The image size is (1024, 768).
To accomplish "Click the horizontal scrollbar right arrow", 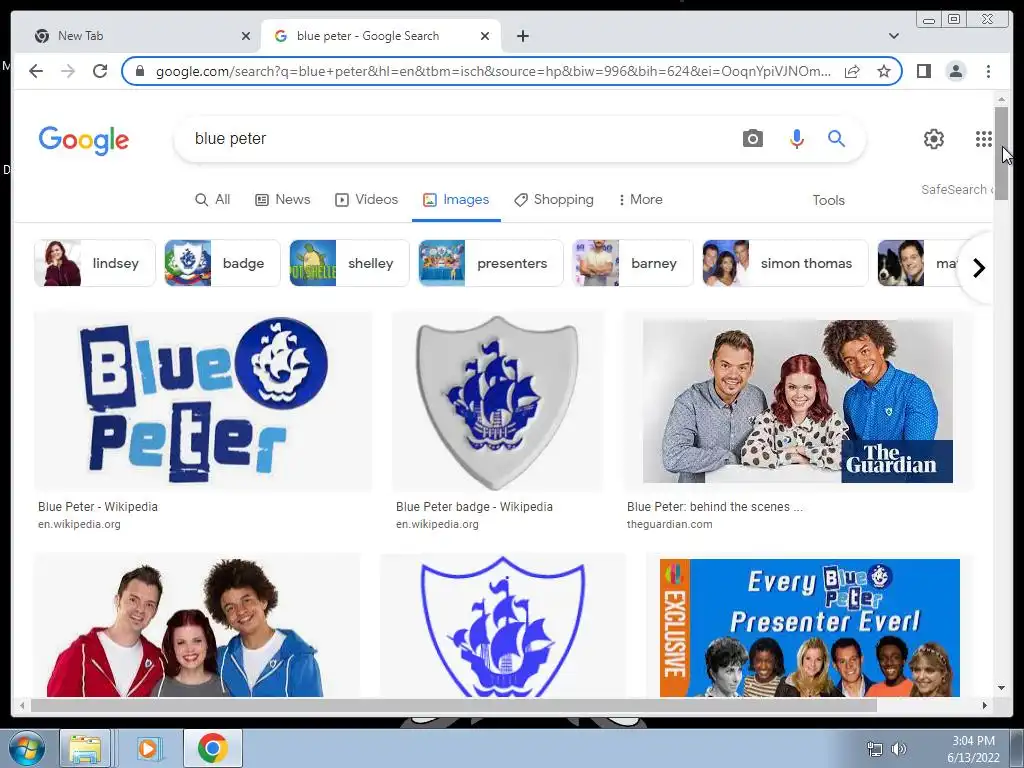I will coord(985,705).
